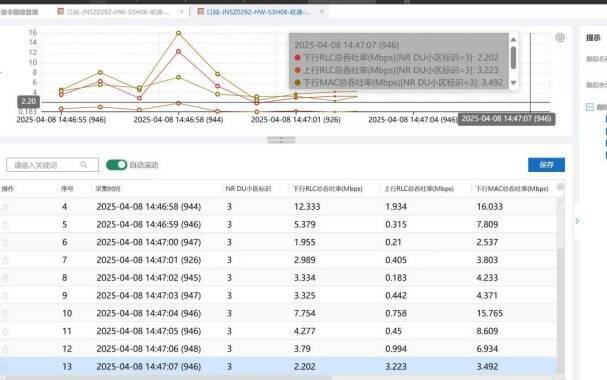Click the chart settings gear icon
The width and height of the screenshot is (607, 380).
click(560, 38)
